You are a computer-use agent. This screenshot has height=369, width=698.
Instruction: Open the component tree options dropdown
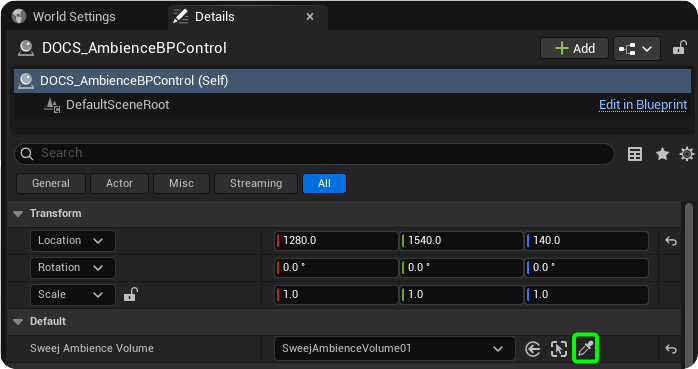(637, 49)
